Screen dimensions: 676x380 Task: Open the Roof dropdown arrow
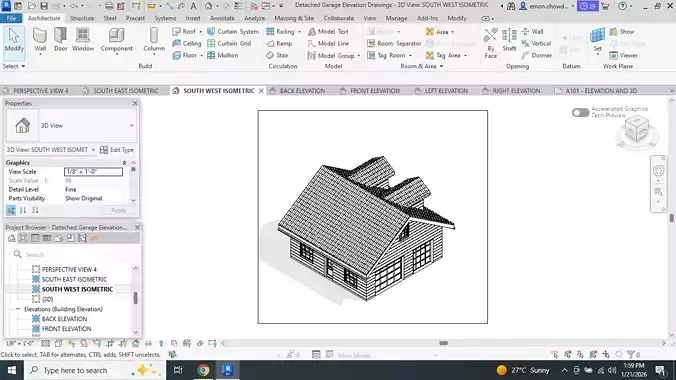point(200,31)
